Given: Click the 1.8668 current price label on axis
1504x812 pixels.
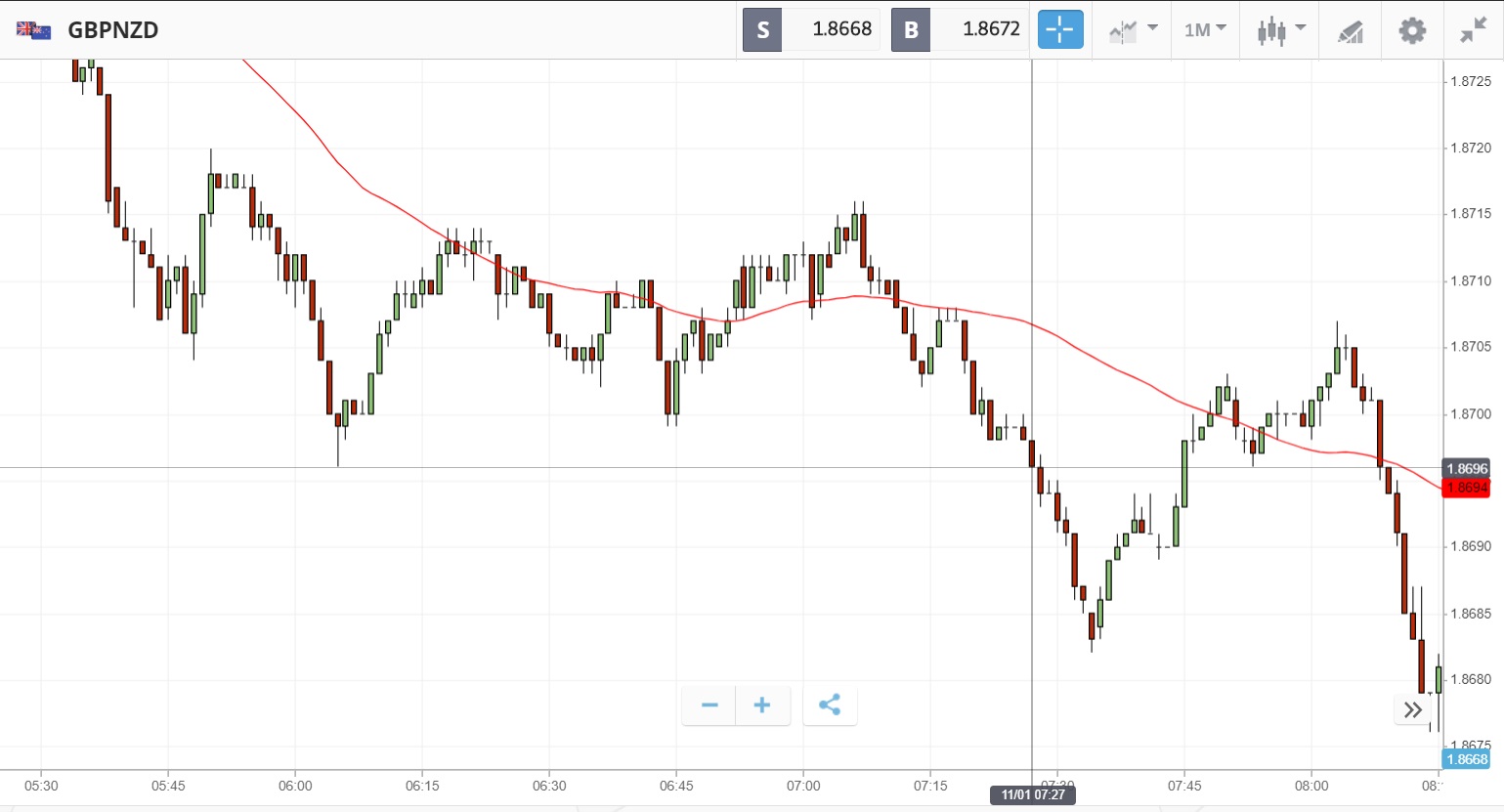Looking at the screenshot, I should click(1466, 759).
